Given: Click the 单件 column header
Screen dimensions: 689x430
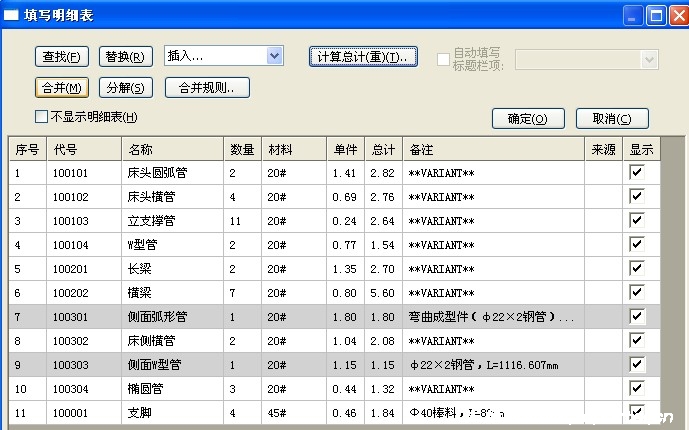Looking at the screenshot, I should (x=345, y=149).
